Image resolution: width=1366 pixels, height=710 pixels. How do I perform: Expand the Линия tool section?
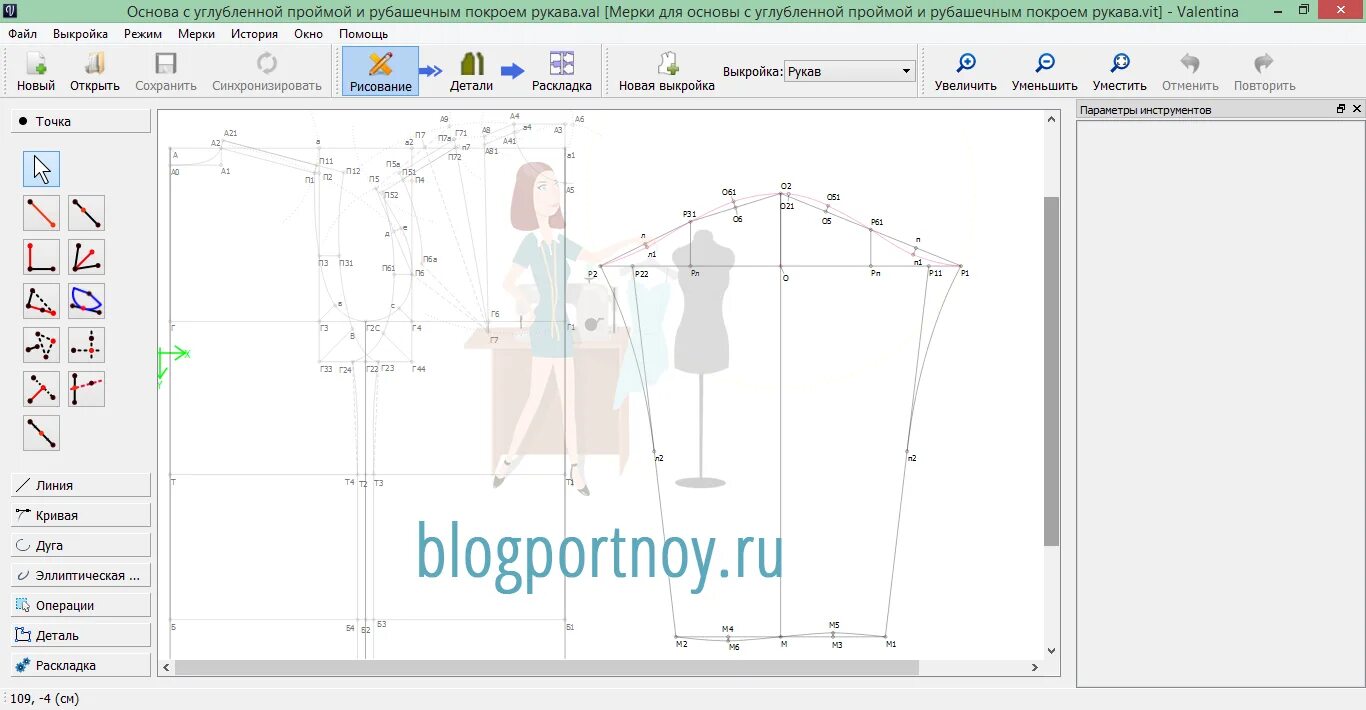tap(81, 485)
